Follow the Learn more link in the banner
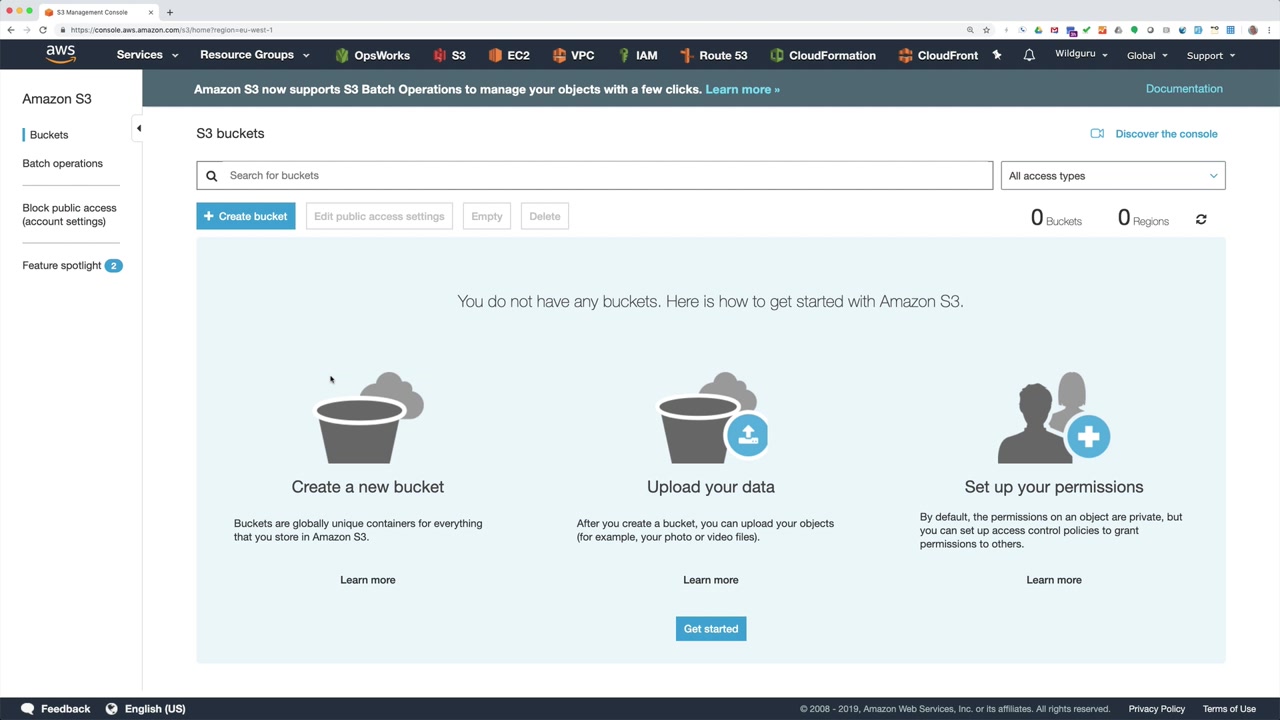This screenshot has width=1280, height=720. coord(742,89)
